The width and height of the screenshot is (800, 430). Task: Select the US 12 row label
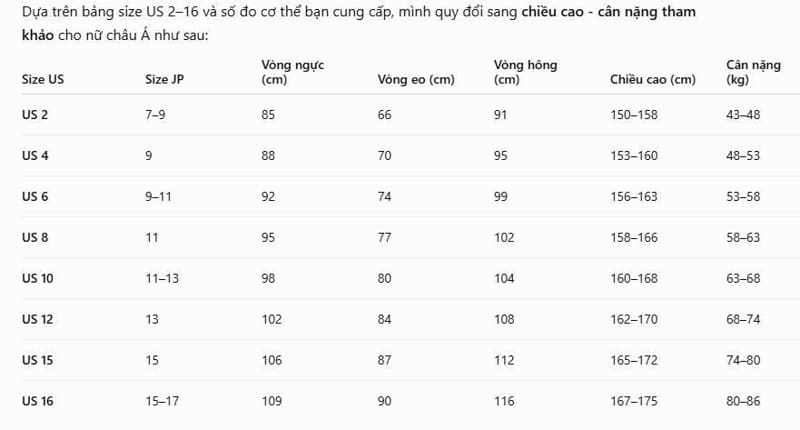37,319
